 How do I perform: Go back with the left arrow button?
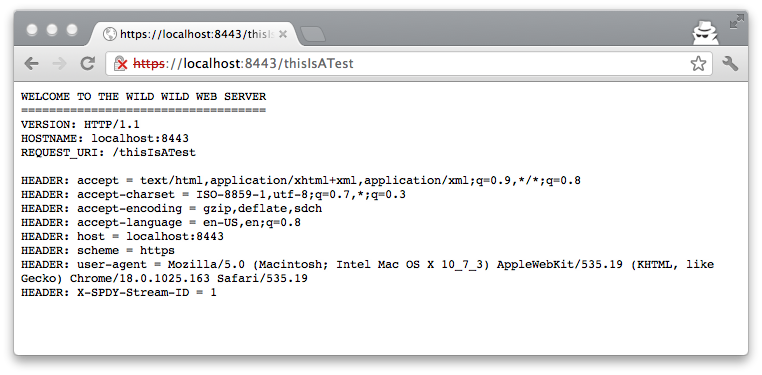tap(32, 64)
